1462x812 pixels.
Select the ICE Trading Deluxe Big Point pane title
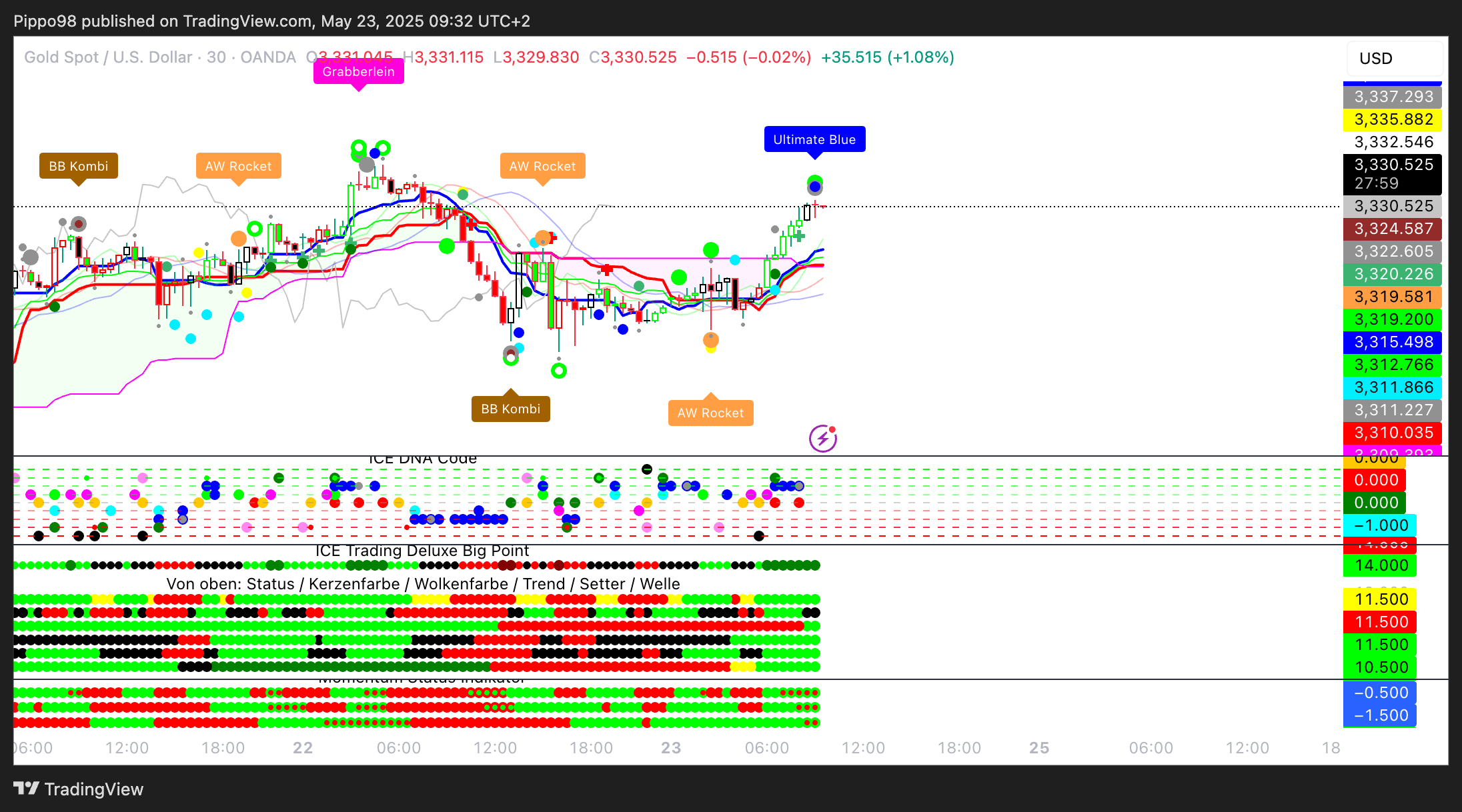click(422, 551)
